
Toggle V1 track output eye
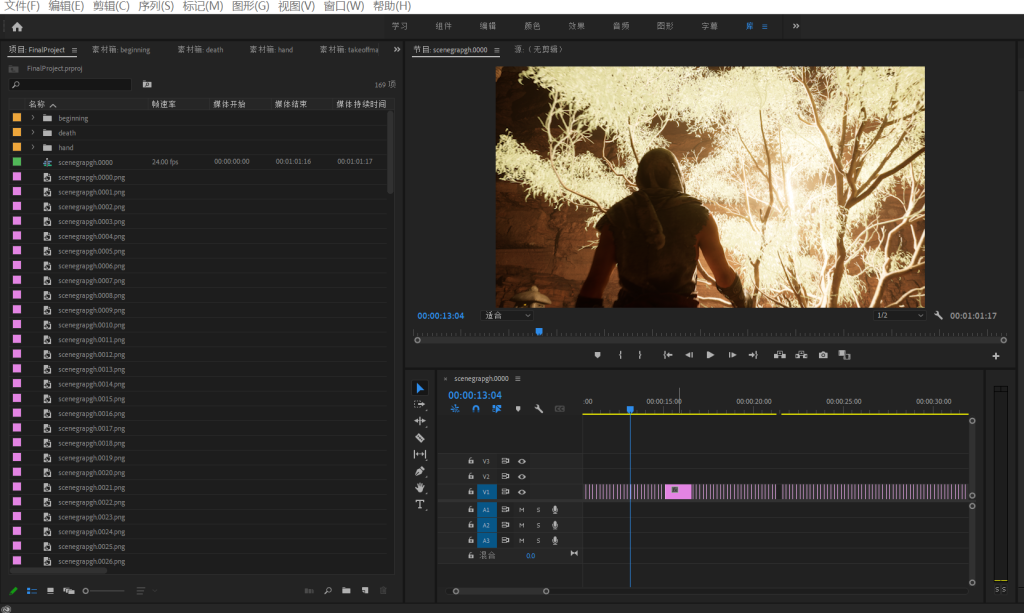[522, 492]
